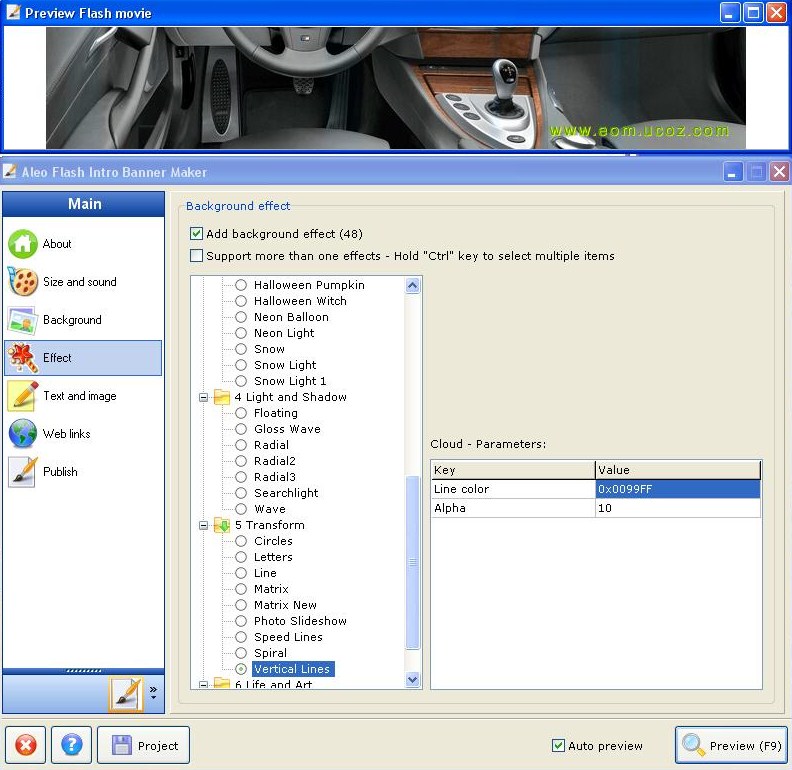
Task: Click the Key column header
Action: pos(512,470)
